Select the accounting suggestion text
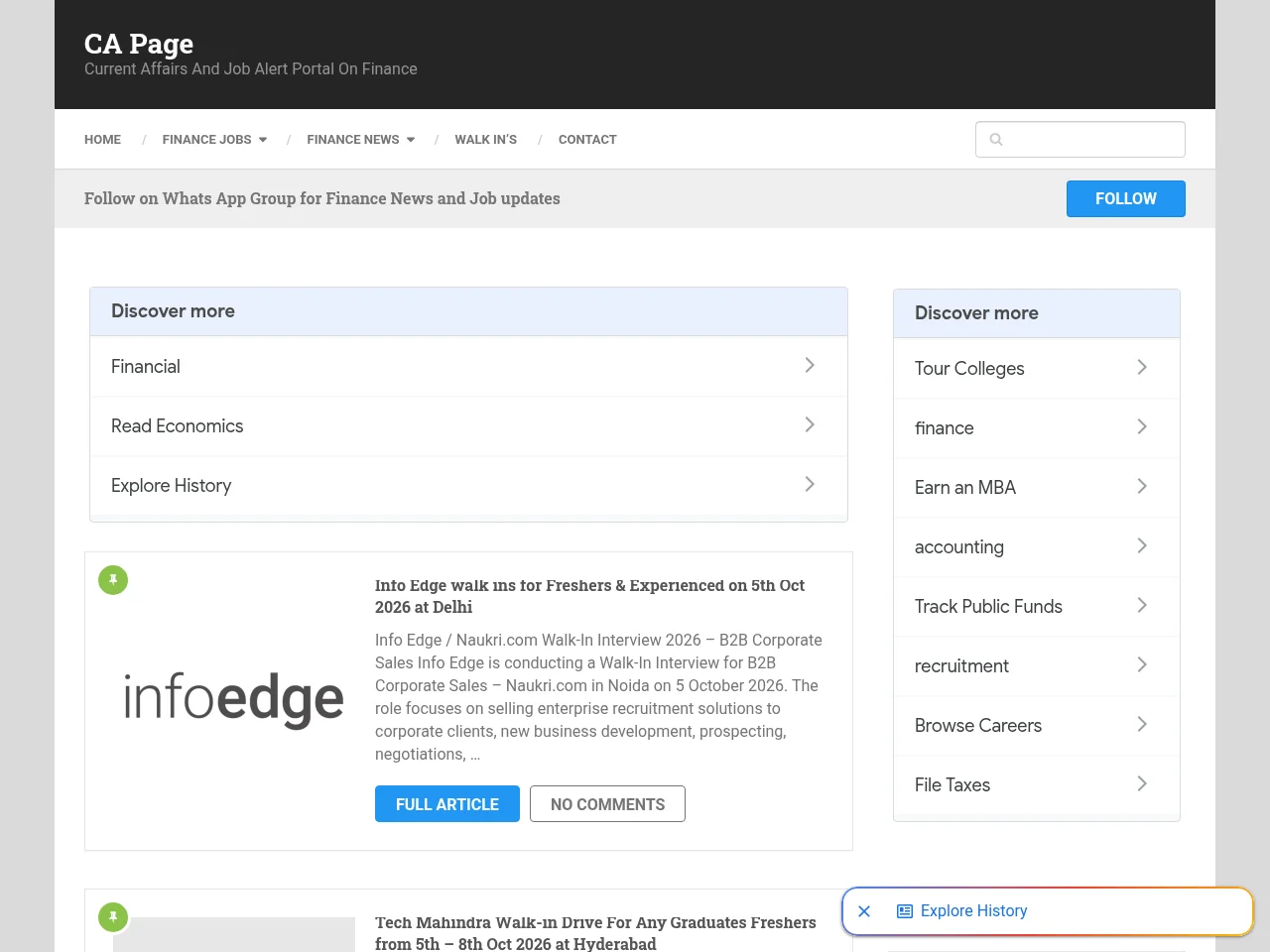The width and height of the screenshot is (1270, 952). click(x=959, y=547)
